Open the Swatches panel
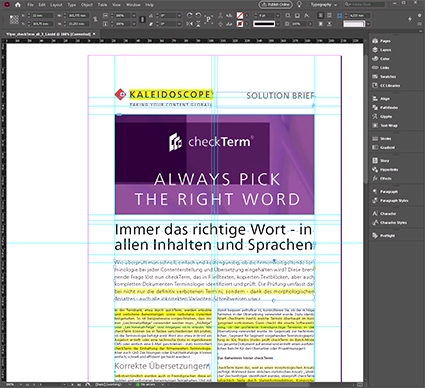 [384, 77]
